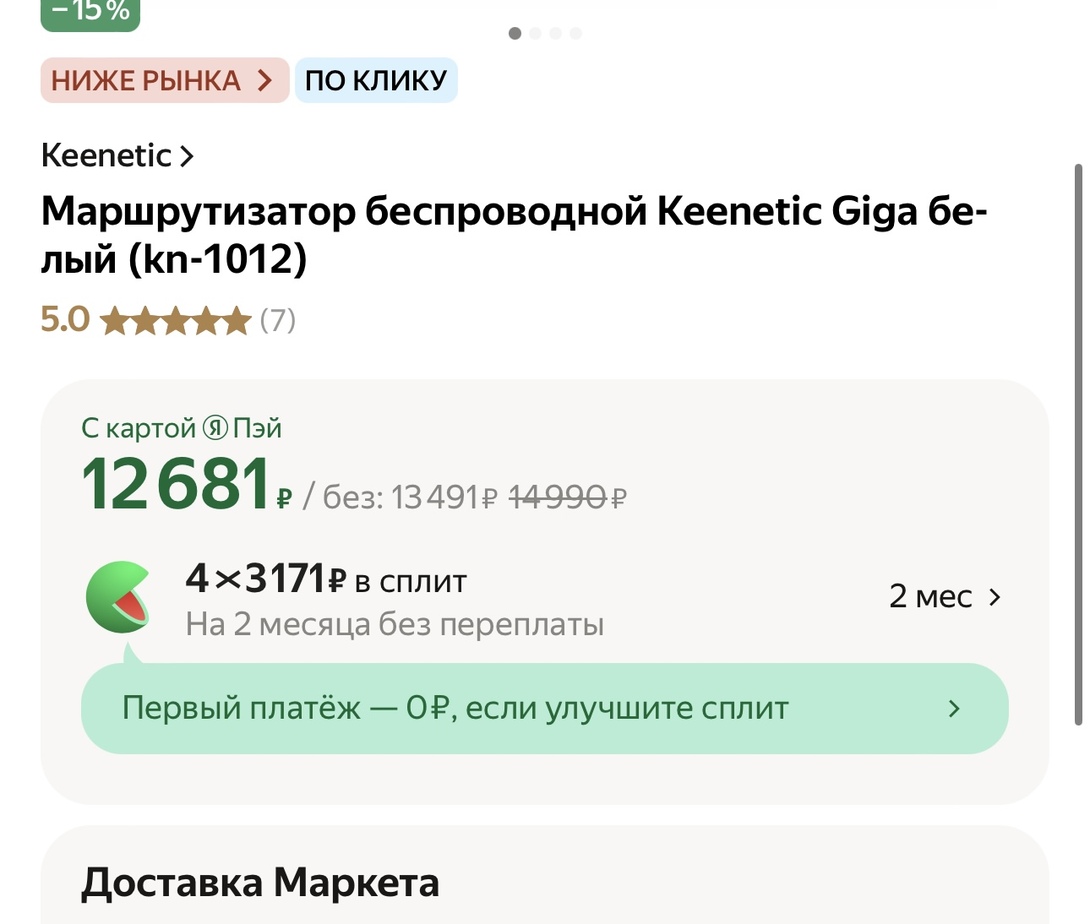
Task: Select the first active carousel dot
Action: click(515, 33)
